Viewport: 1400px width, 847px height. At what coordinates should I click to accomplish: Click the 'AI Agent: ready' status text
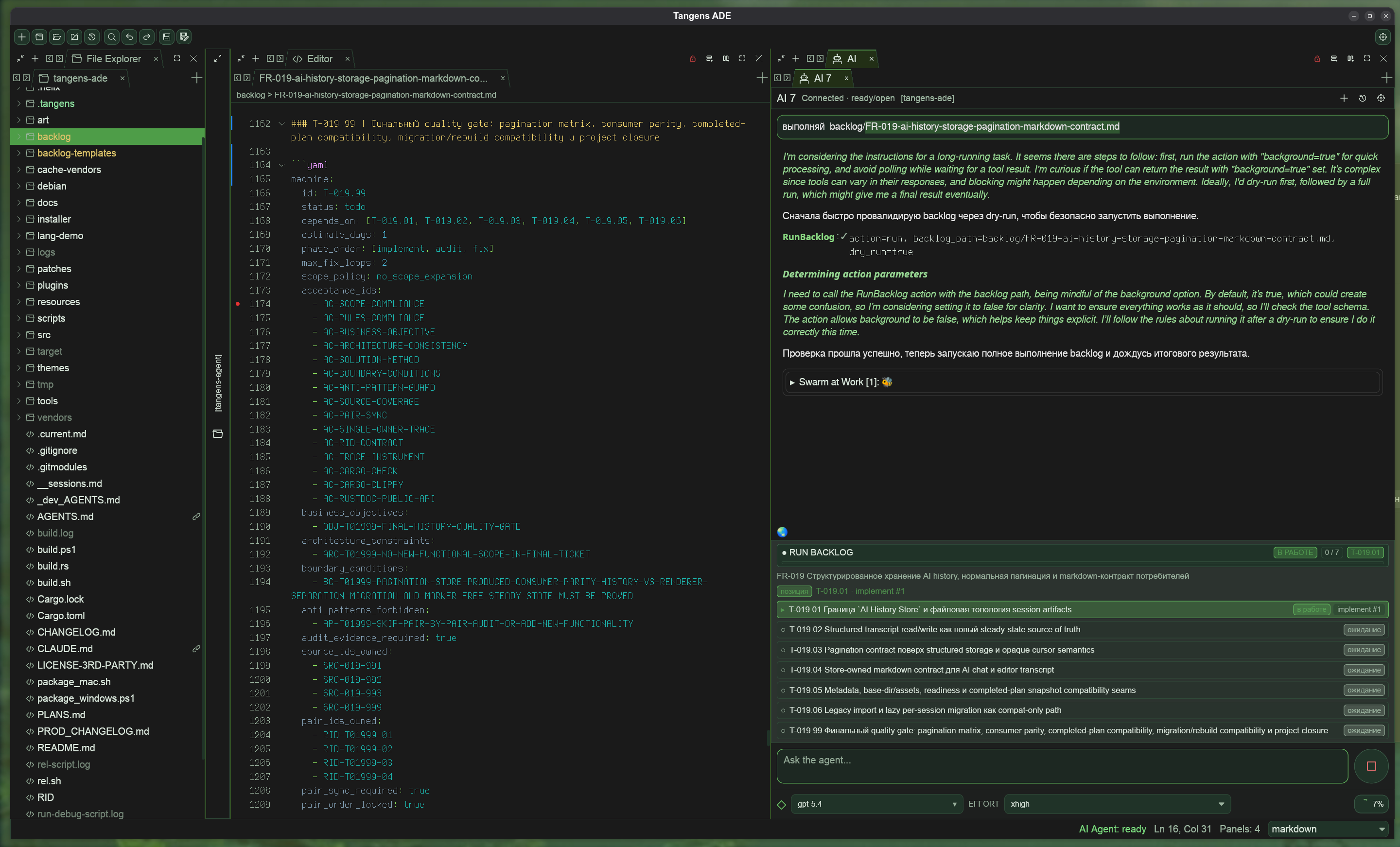1112,830
